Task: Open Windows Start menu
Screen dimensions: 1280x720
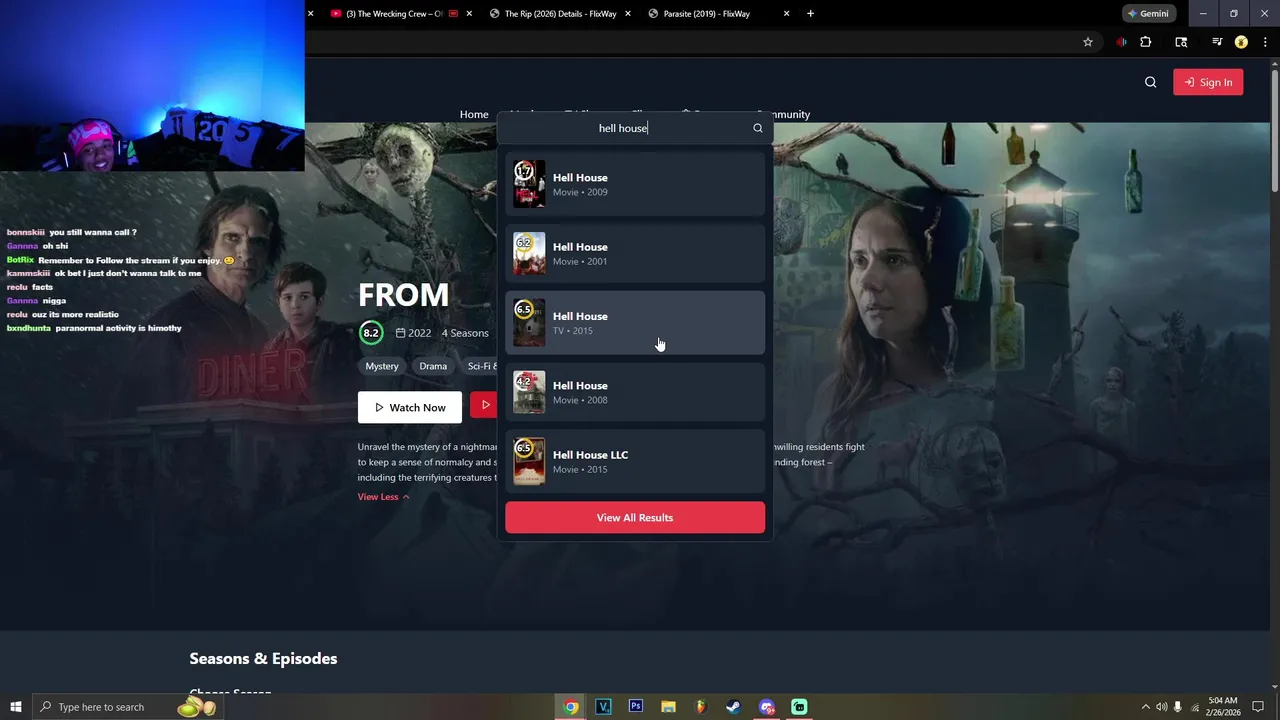Action: coord(15,707)
